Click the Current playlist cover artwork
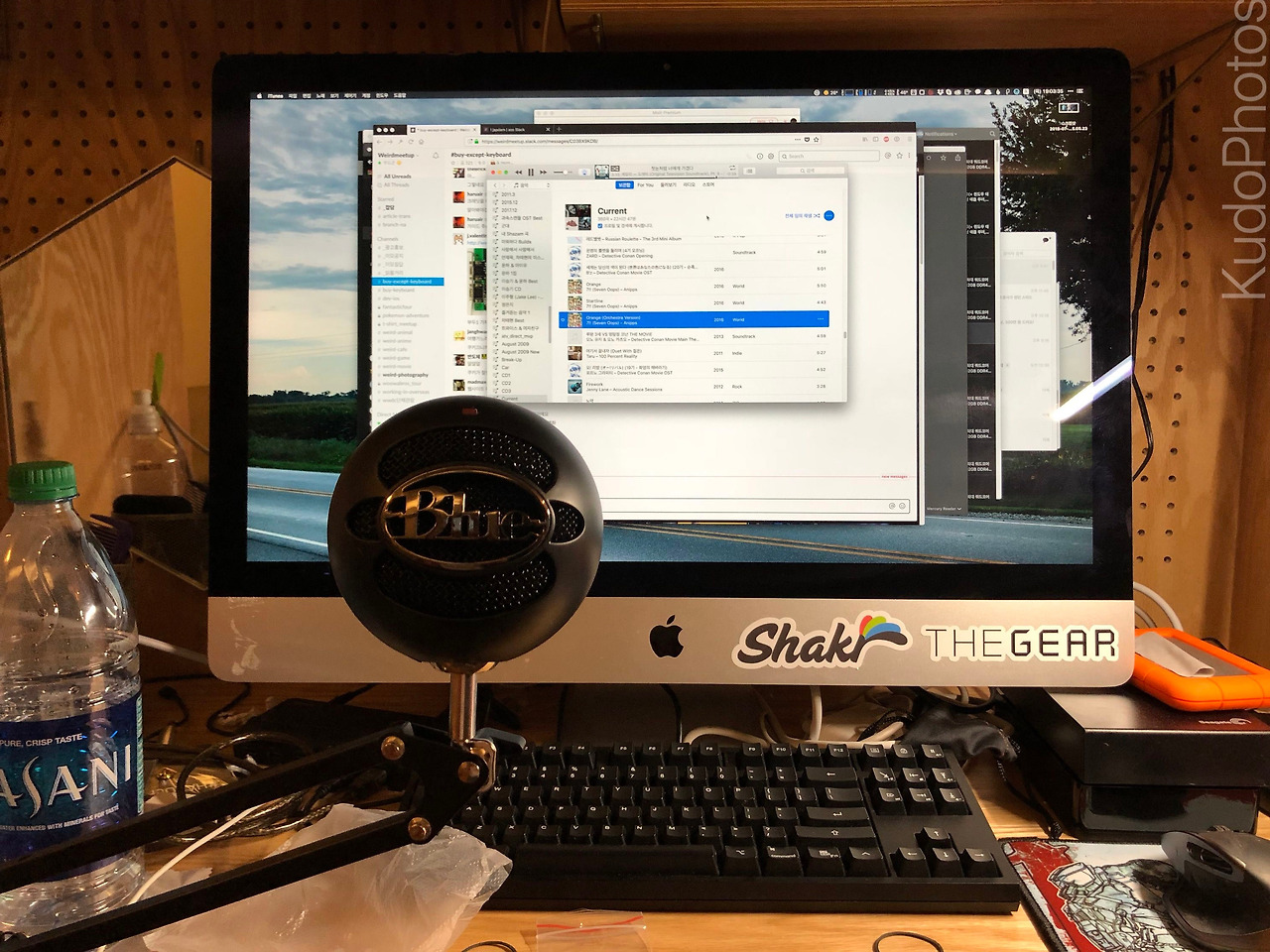The image size is (1270, 952). coord(578,217)
